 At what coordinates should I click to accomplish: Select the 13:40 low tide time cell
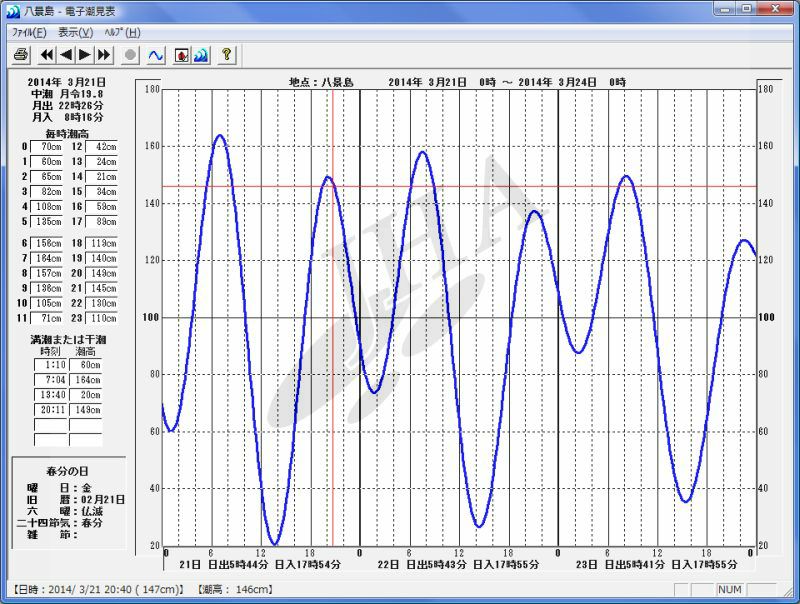51,395
